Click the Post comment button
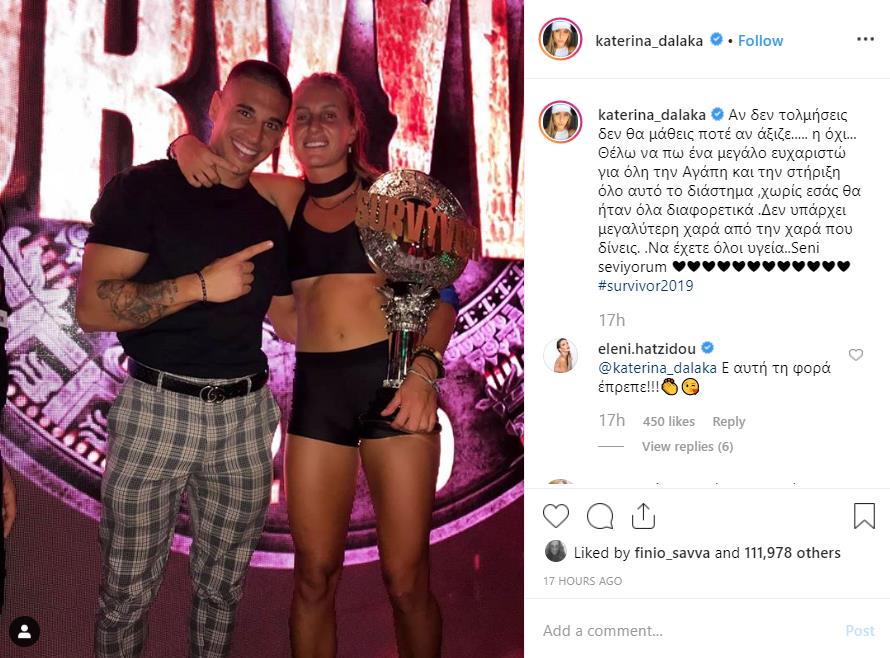This screenshot has height=658, width=890. [x=860, y=631]
